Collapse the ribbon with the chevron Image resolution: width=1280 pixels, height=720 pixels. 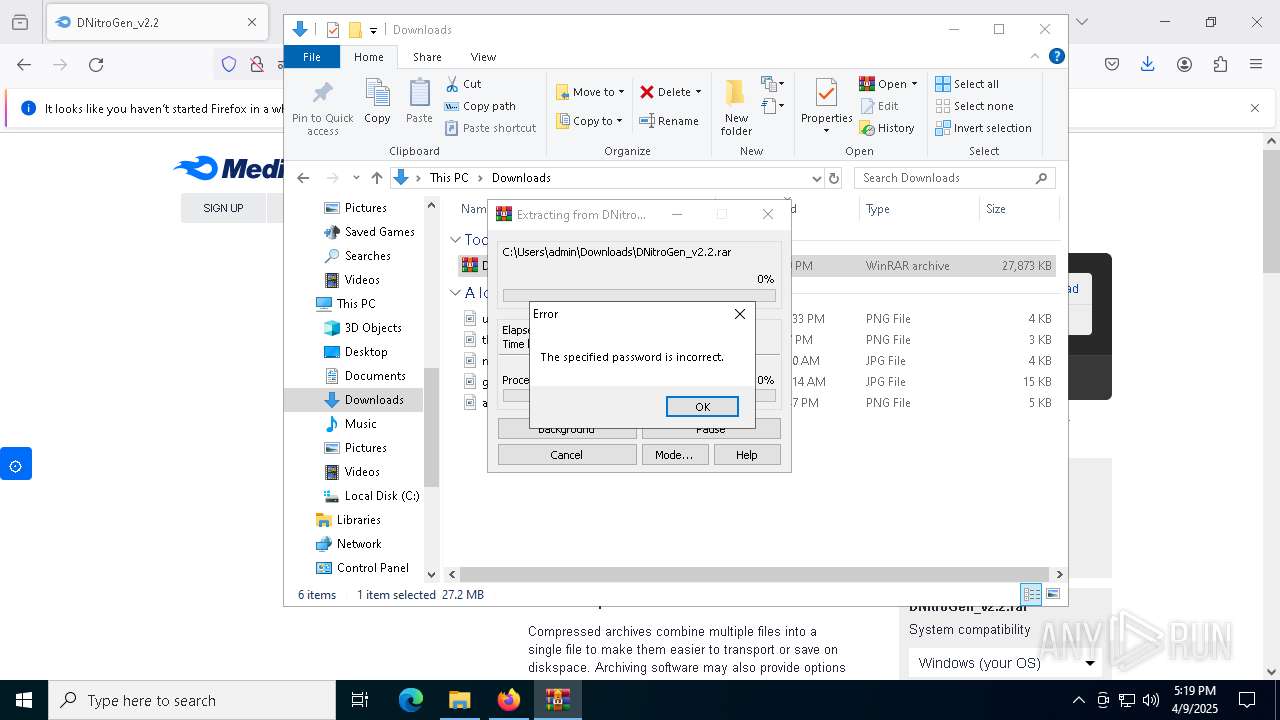[1035, 57]
